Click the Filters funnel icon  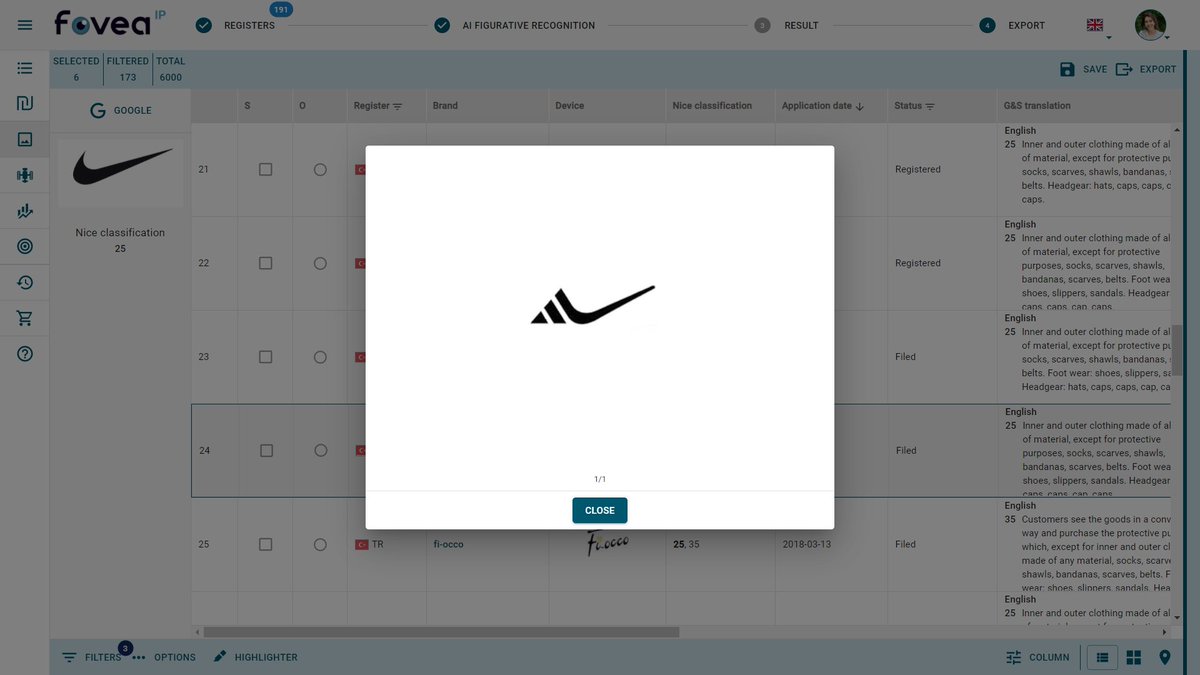click(x=69, y=657)
